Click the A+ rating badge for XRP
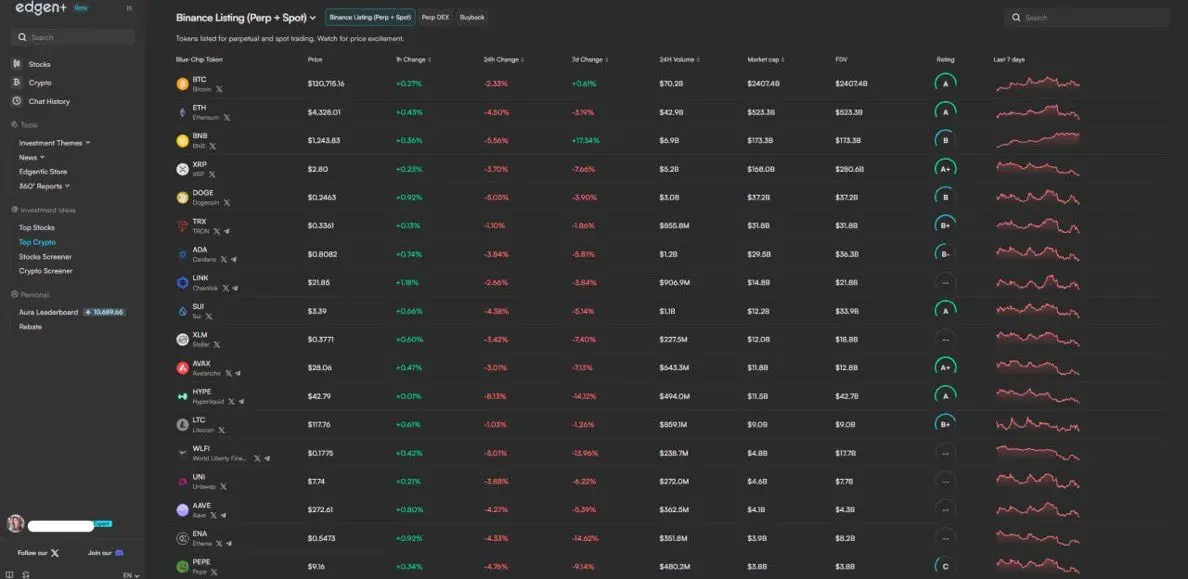 point(945,169)
